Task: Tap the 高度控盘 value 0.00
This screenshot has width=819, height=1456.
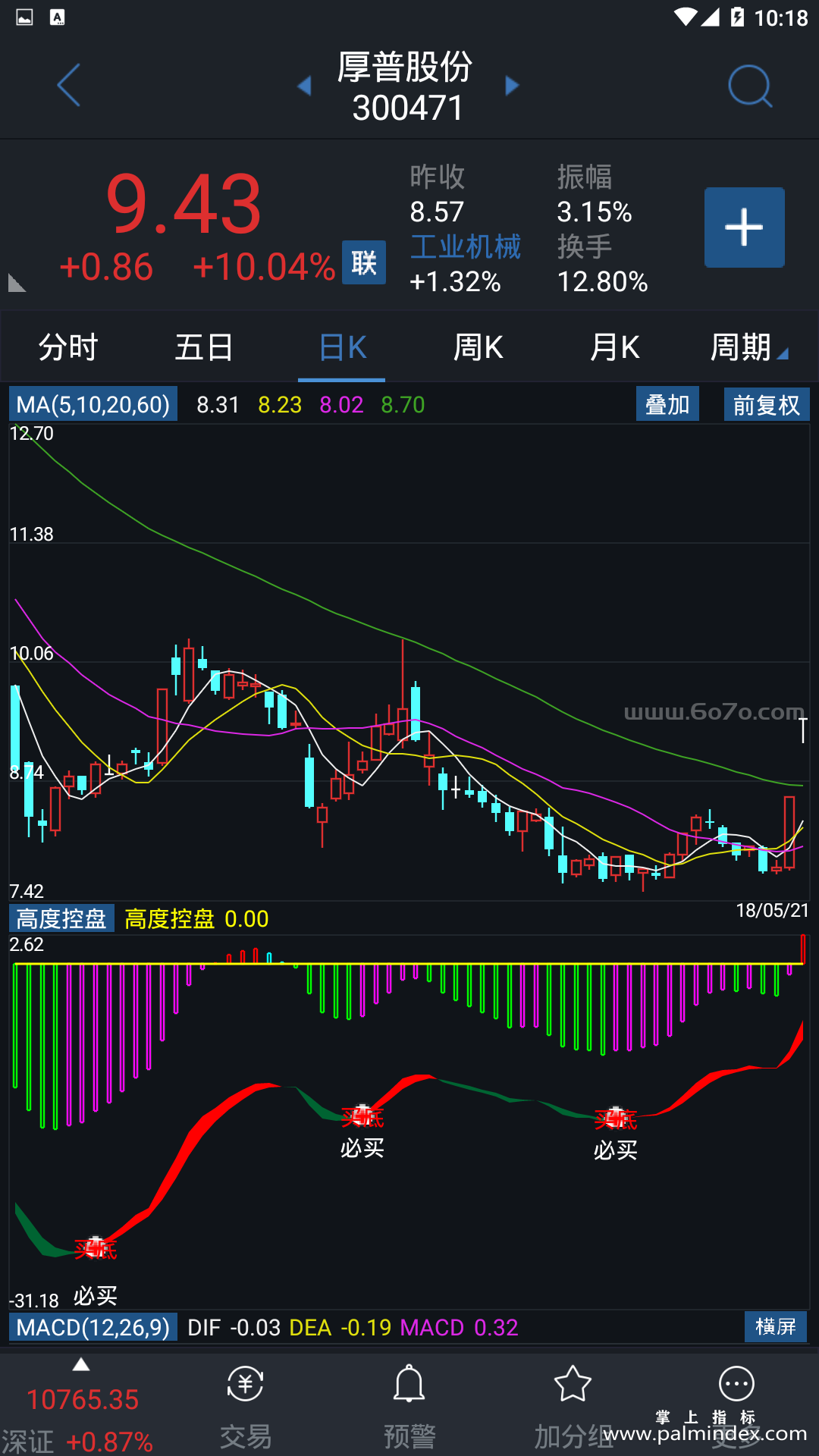Action: point(246,918)
